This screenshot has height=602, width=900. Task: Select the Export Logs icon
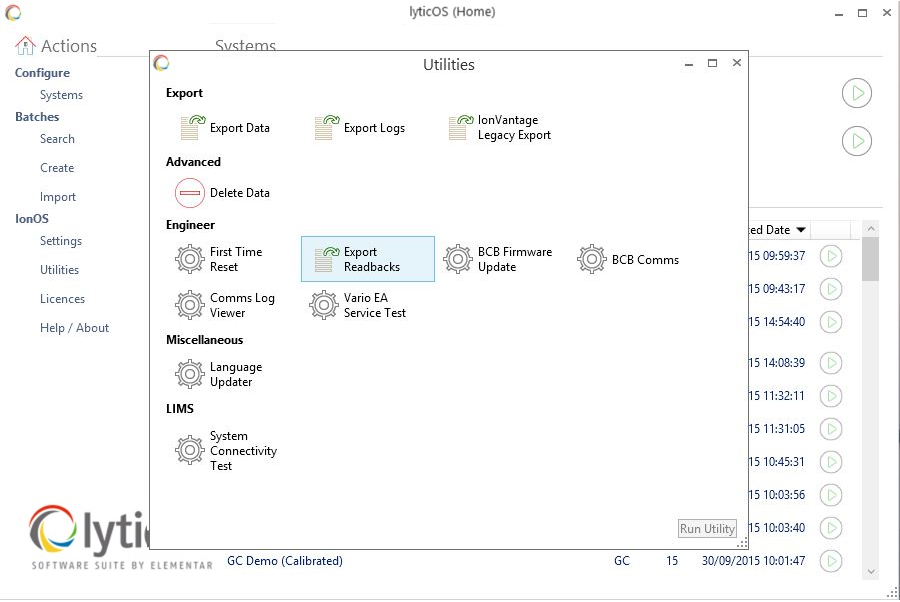pos(325,128)
